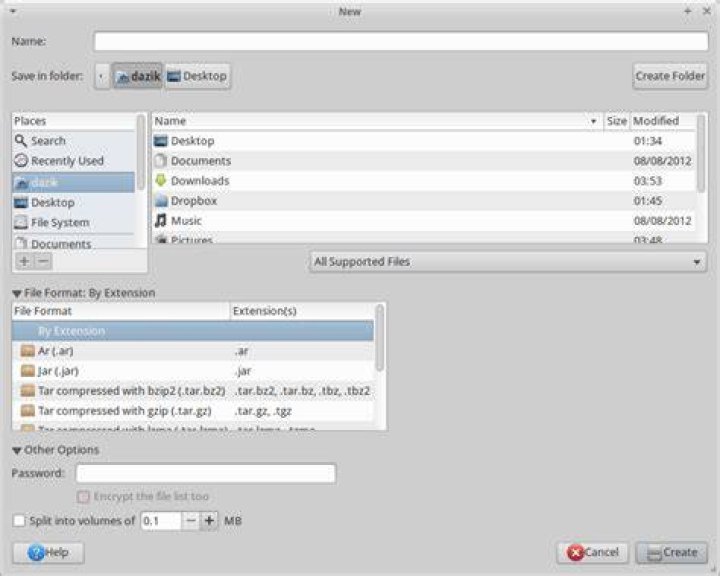Viewport: 720px width, 576px height.
Task: Select File System drive icon in Places
Action: coord(21,222)
